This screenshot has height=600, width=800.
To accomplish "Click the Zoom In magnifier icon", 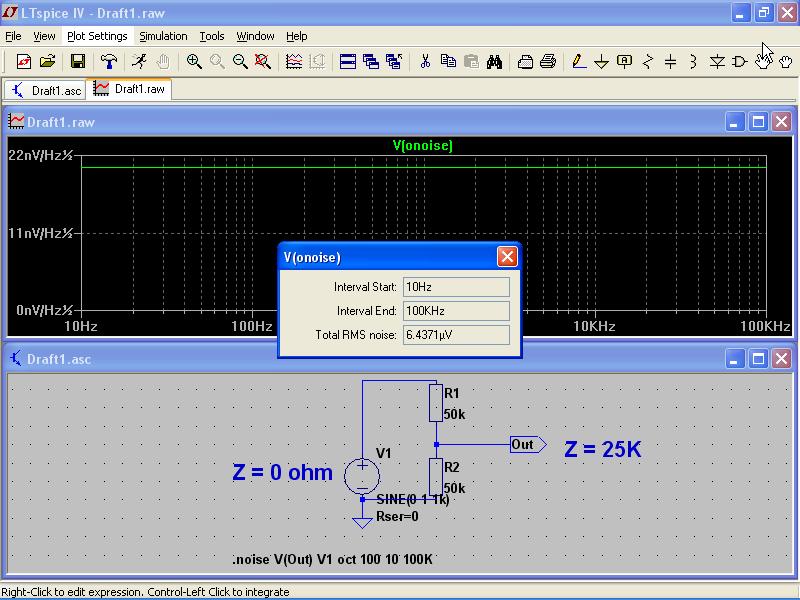I will [x=193, y=62].
